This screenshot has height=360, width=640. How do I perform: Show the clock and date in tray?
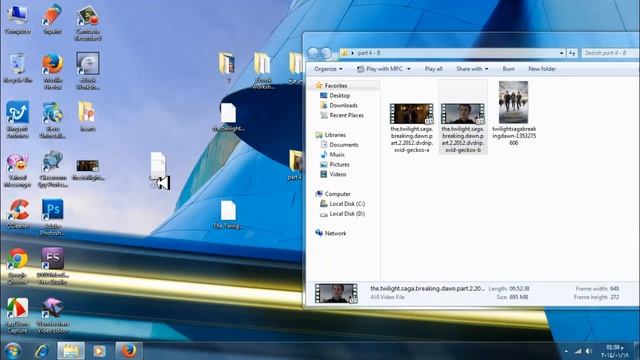(615, 351)
